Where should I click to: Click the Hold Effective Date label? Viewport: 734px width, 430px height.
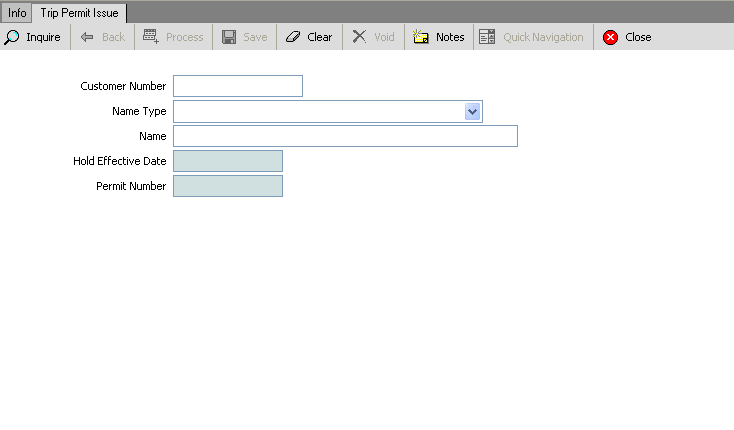pos(119,161)
